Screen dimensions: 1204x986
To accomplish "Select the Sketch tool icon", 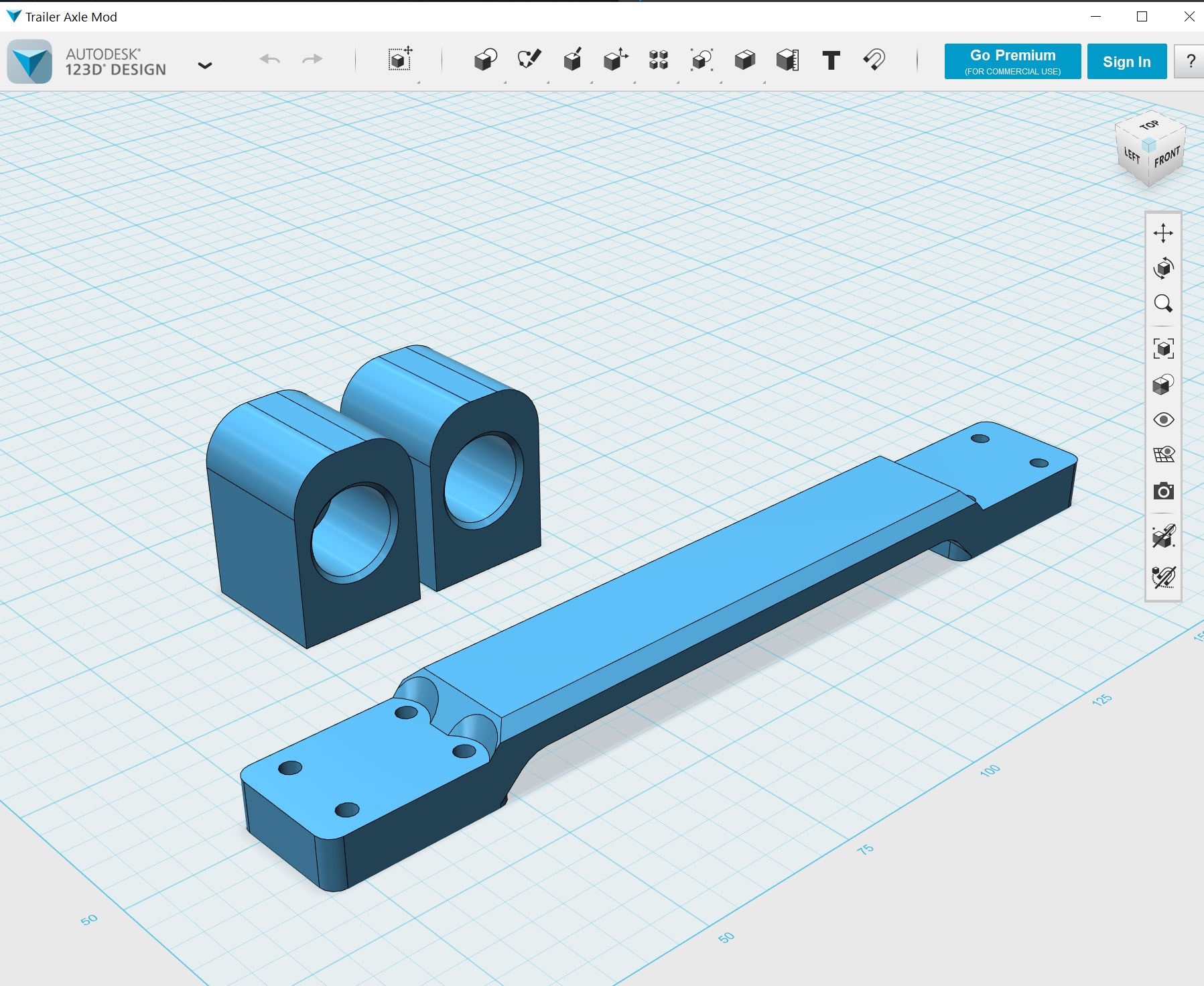I will [x=529, y=60].
